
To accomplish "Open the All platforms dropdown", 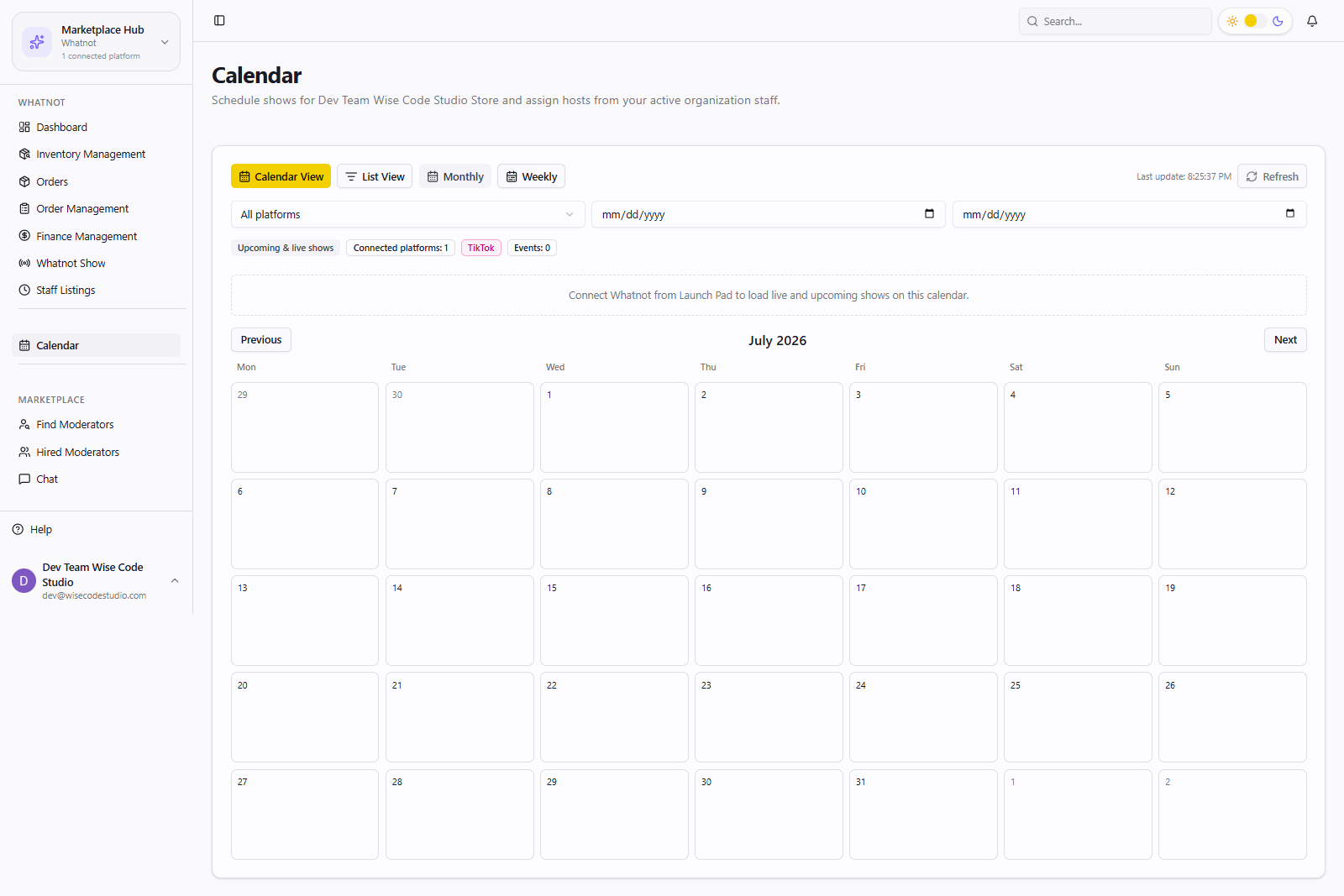I will coord(407,214).
